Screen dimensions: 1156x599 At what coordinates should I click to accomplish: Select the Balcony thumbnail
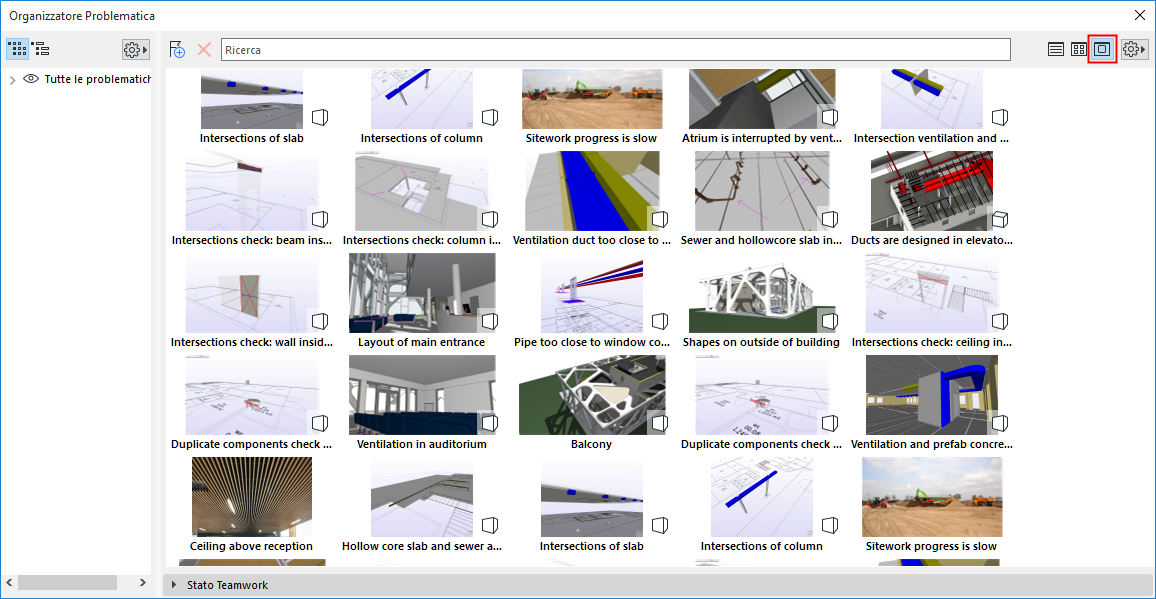592,395
